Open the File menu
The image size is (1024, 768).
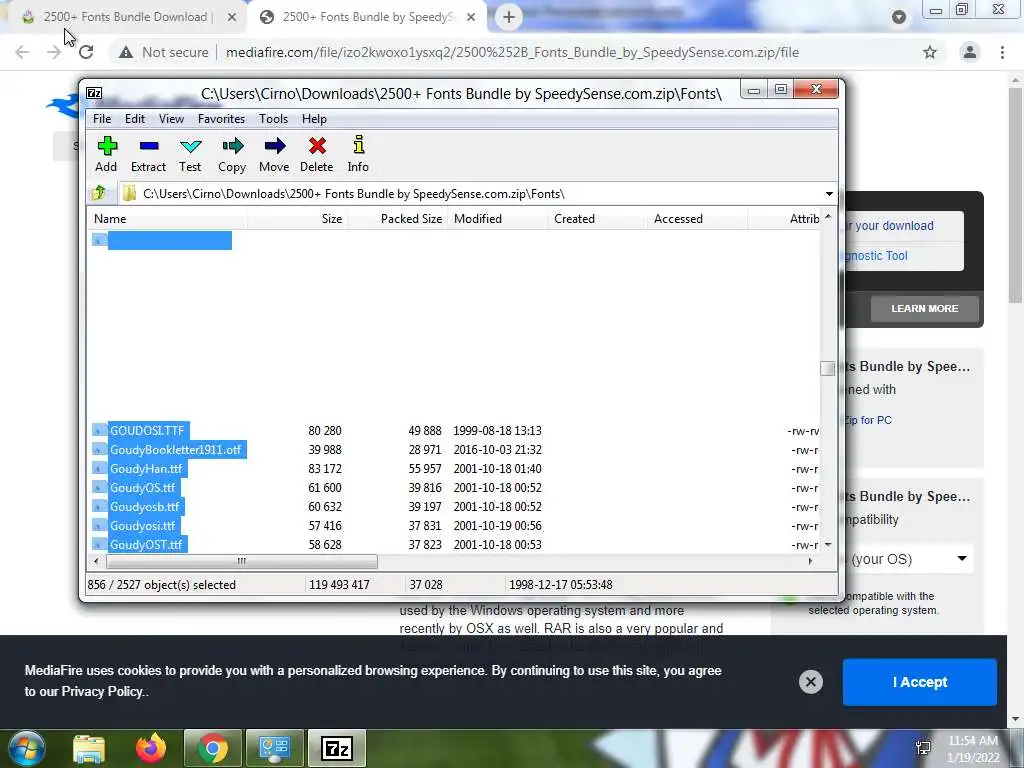tap(102, 119)
